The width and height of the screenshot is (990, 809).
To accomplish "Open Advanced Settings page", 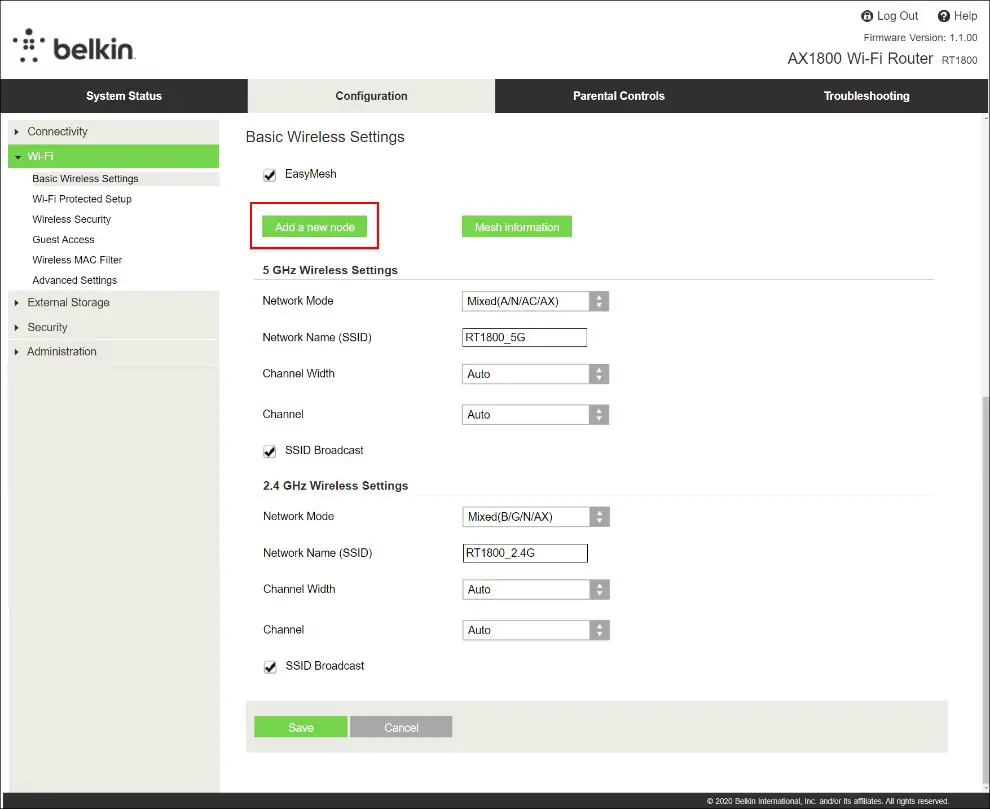I will point(75,280).
